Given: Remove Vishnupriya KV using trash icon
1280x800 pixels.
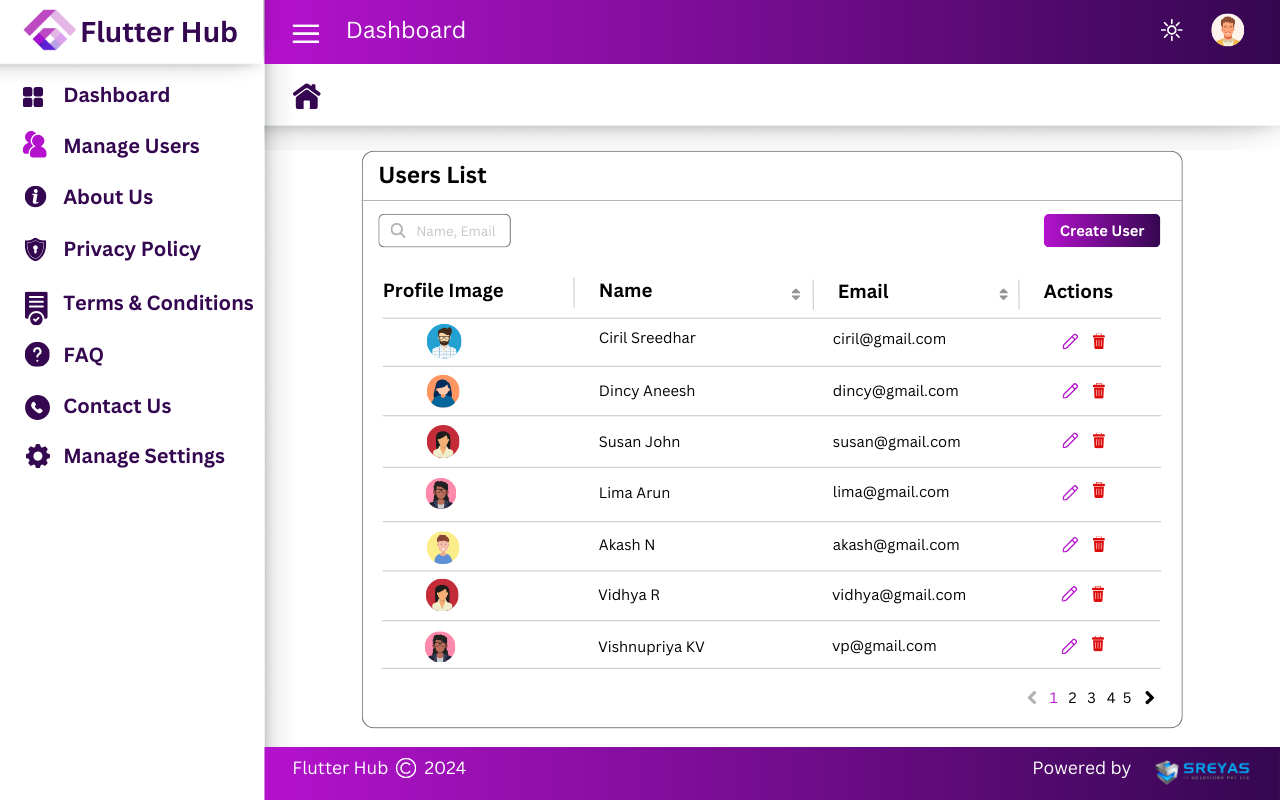Looking at the screenshot, I should [x=1098, y=645].
